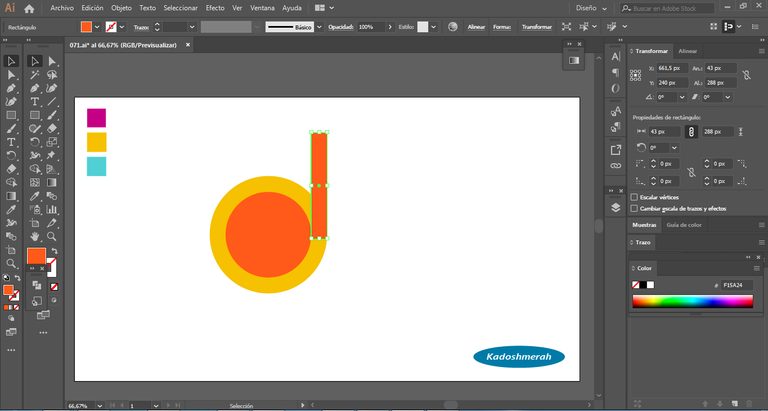Select the Slice tool
768x411 pixels.
51,223
